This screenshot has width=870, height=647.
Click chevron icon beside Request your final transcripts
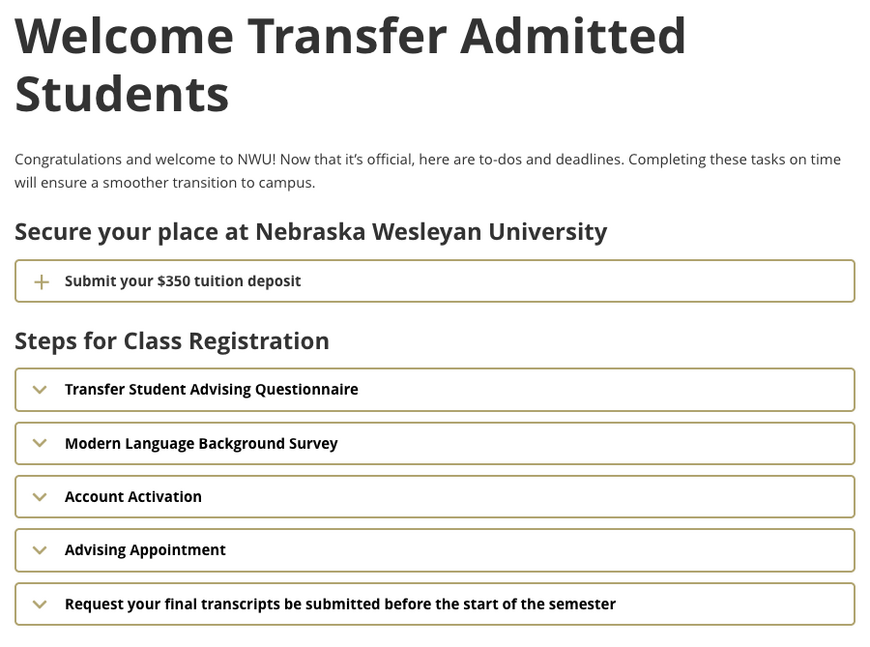pos(40,604)
